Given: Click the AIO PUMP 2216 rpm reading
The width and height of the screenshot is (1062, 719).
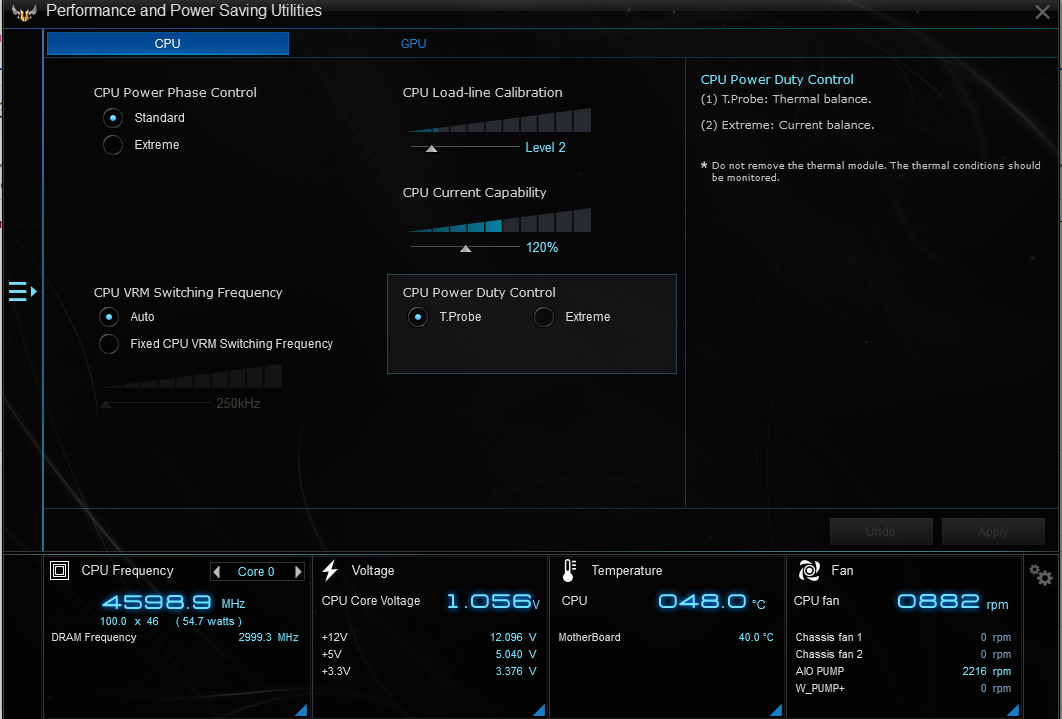Looking at the screenshot, I should [x=986, y=671].
